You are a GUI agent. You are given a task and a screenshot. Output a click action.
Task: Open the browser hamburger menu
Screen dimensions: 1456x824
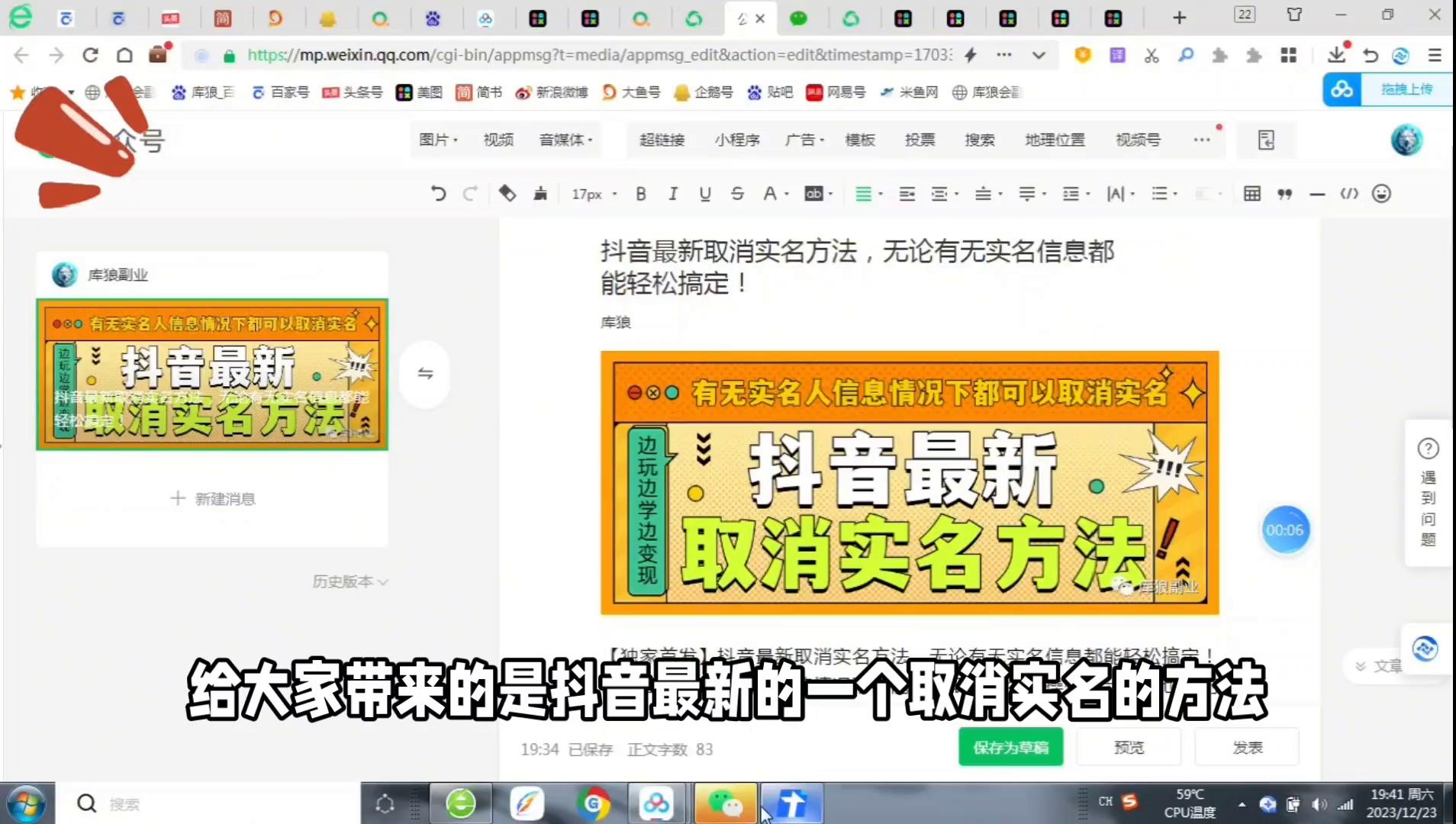[1435, 55]
